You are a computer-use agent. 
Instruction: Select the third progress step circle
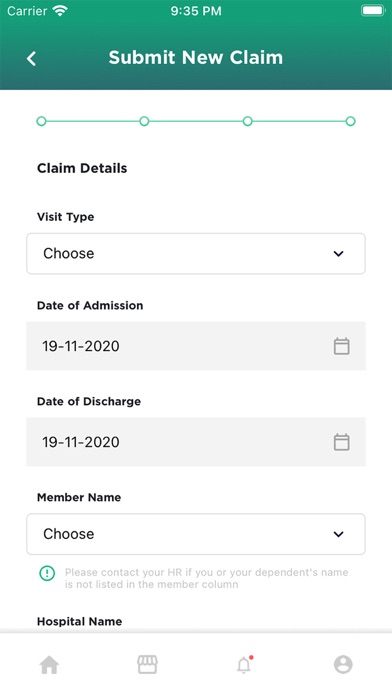[248, 121]
